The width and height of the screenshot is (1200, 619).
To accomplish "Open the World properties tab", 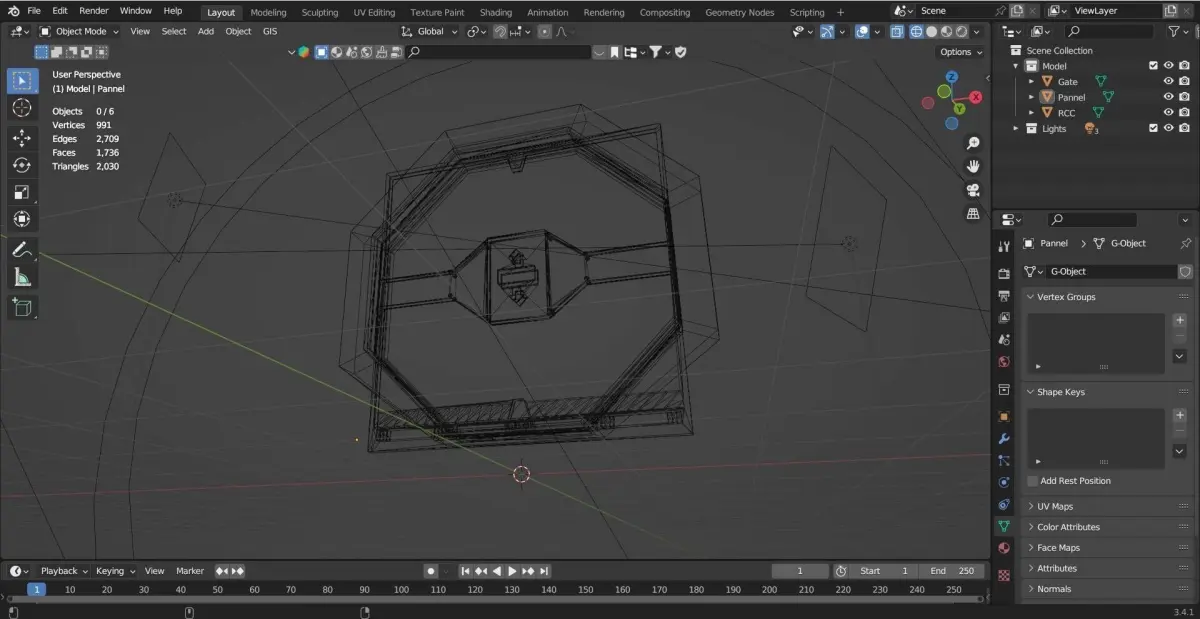I will pos(1004,362).
